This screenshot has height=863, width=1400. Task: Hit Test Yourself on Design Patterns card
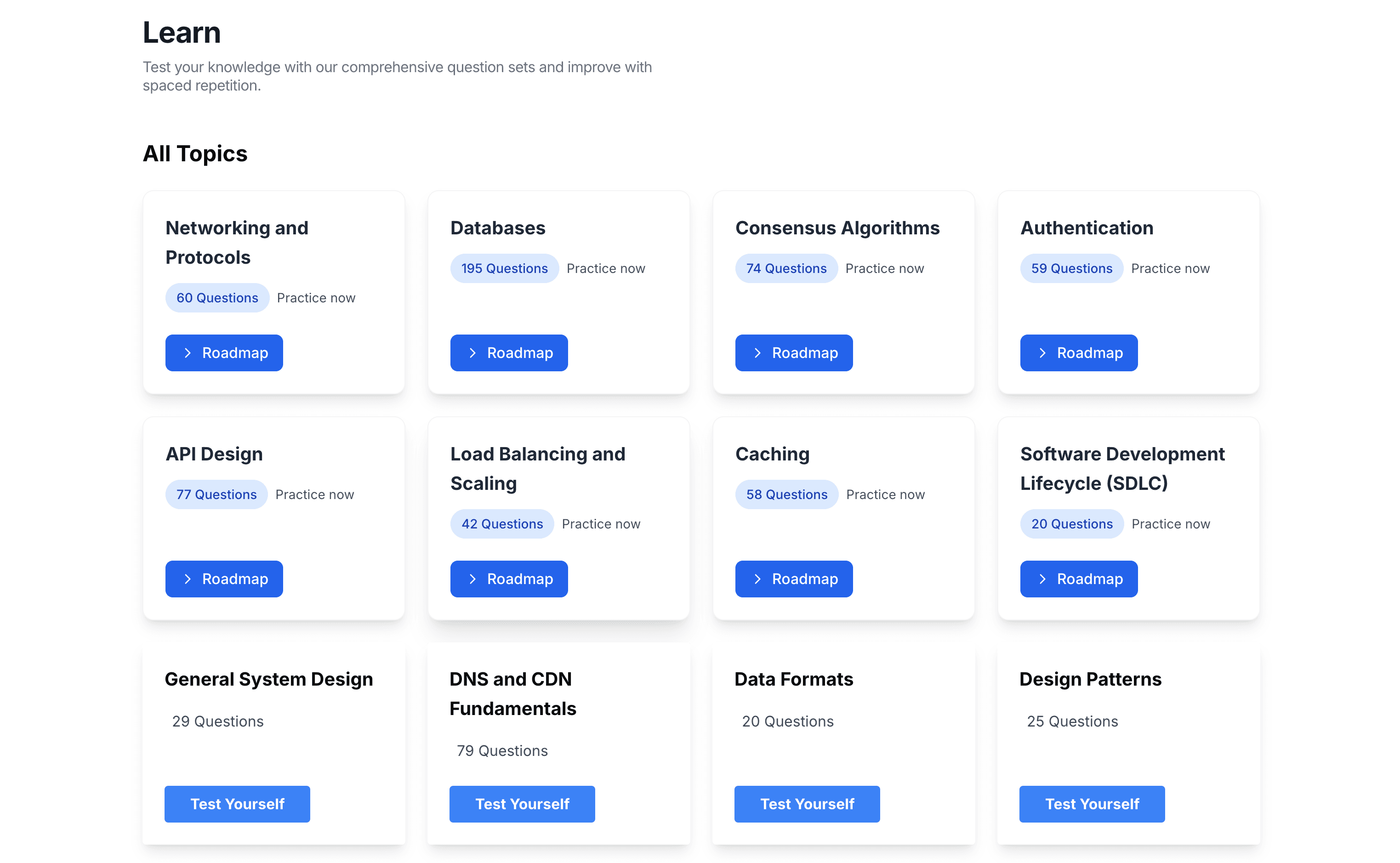(1091, 804)
